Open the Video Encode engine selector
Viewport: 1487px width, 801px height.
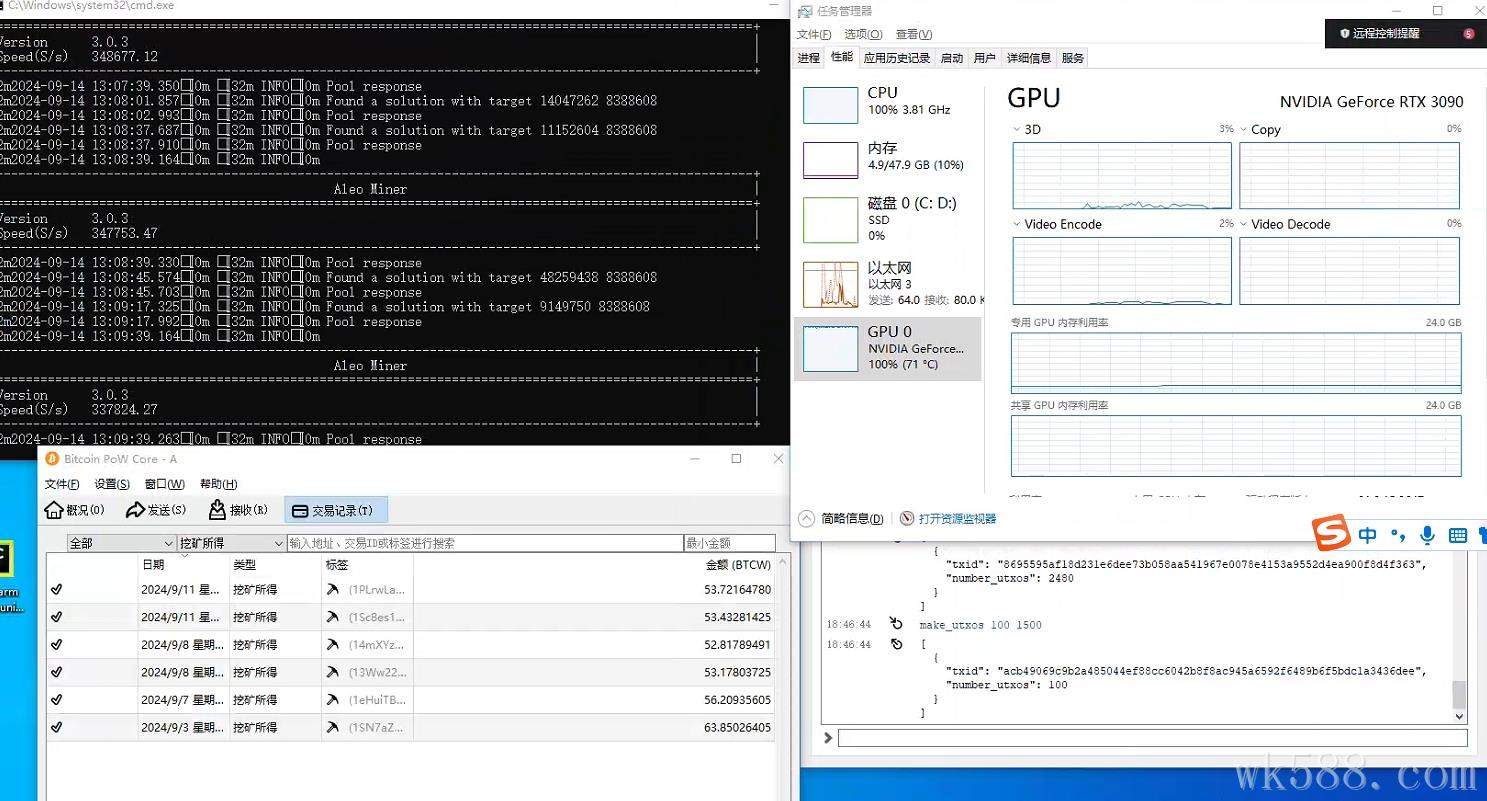(1017, 224)
